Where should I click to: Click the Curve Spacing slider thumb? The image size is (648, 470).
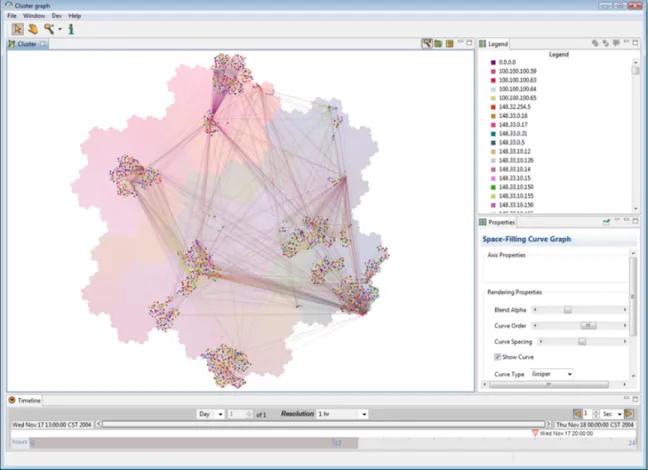coord(582,341)
